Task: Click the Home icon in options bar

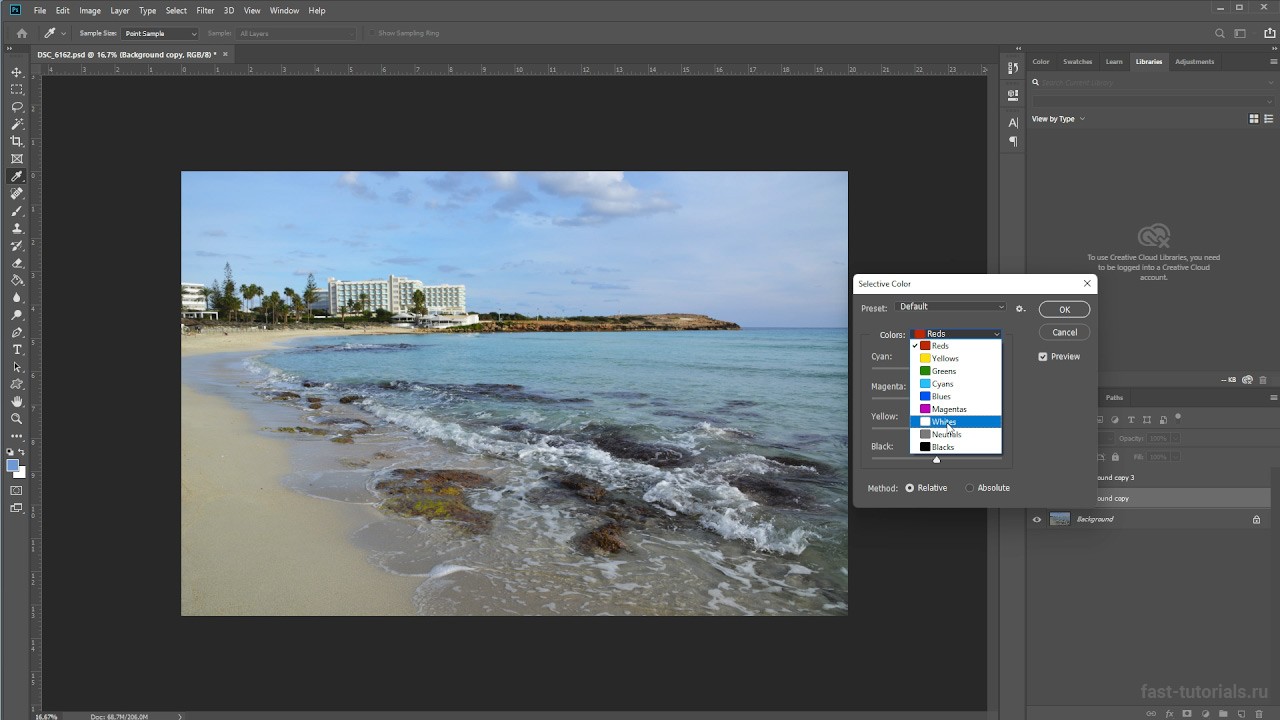Action: [22, 33]
